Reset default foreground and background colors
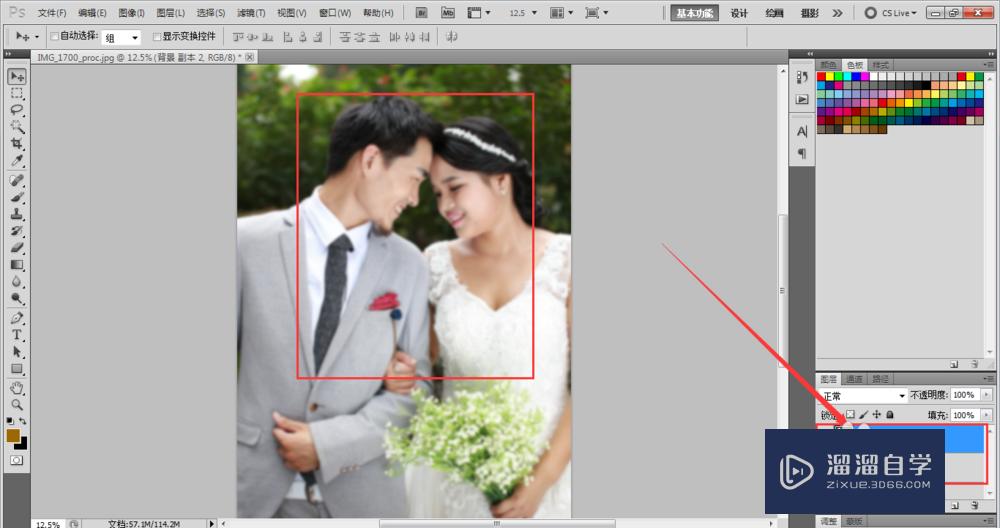Screen dimensions: 1000x528 coord(10,422)
